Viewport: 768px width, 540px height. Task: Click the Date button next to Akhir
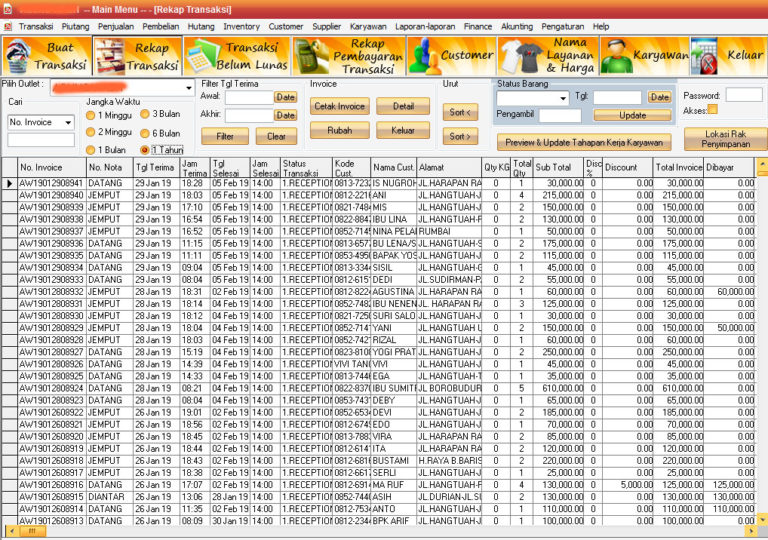[285, 115]
